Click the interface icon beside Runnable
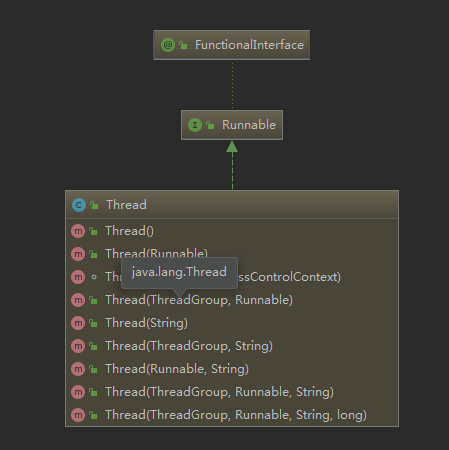The height and width of the screenshot is (450, 449). (195, 125)
